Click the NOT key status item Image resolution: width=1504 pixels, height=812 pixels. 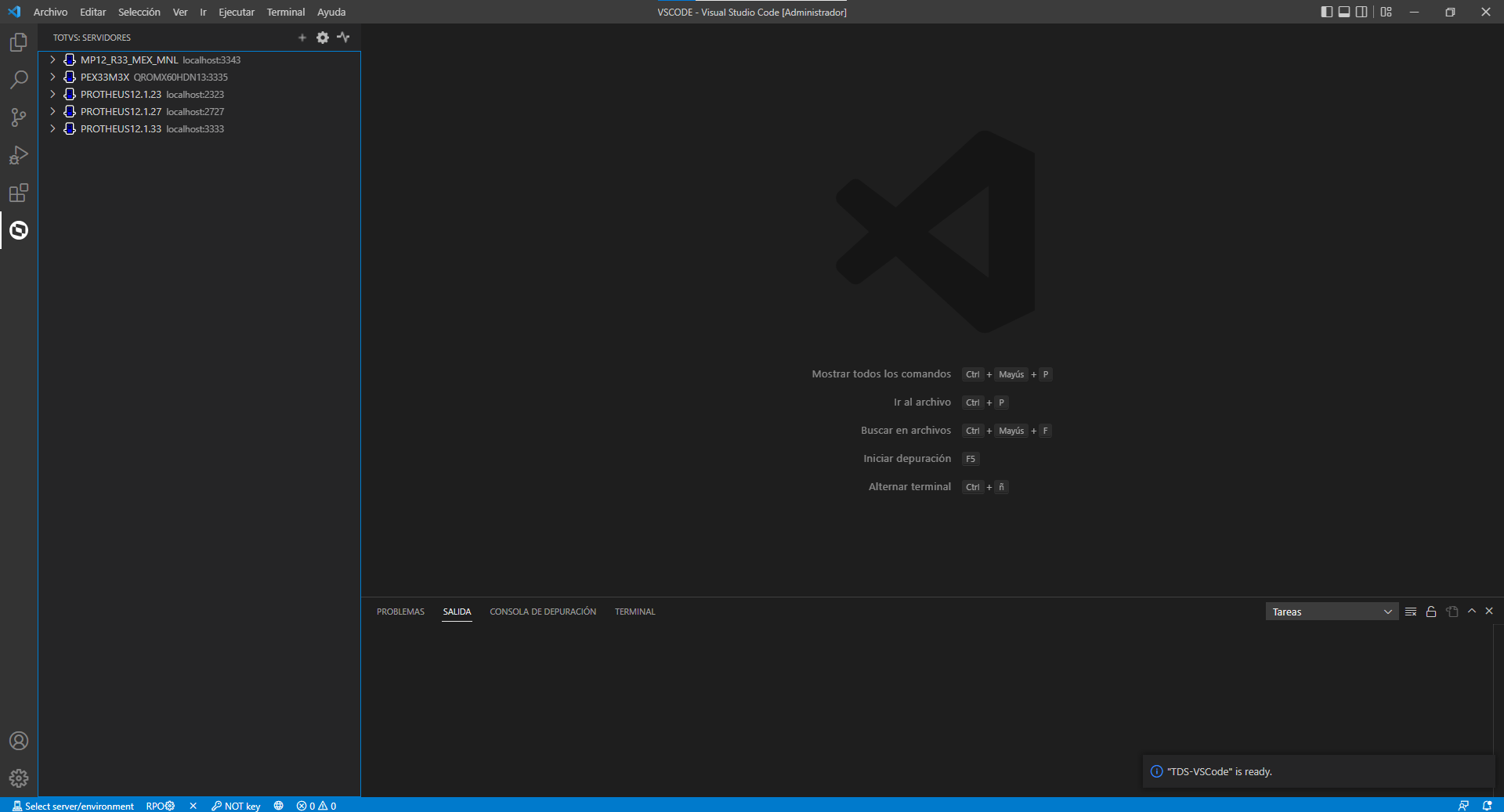236,806
